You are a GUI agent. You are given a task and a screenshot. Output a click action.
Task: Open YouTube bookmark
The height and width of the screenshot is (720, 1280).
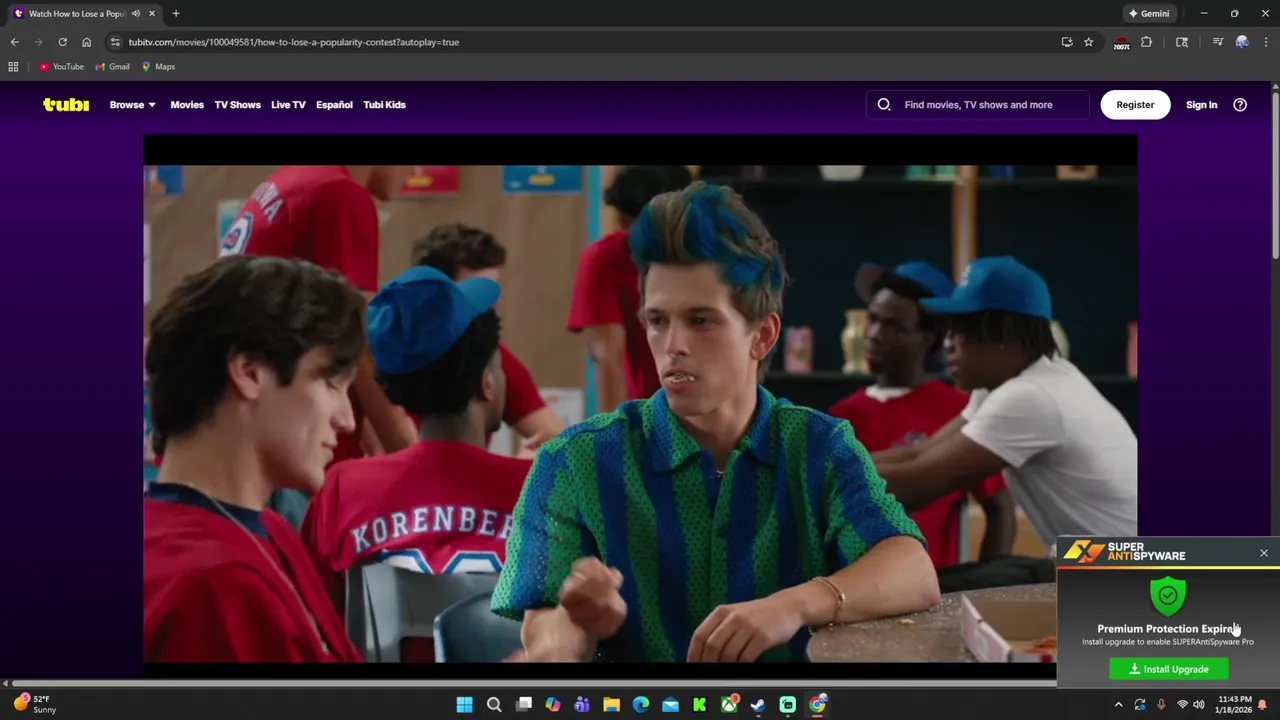pos(61,67)
